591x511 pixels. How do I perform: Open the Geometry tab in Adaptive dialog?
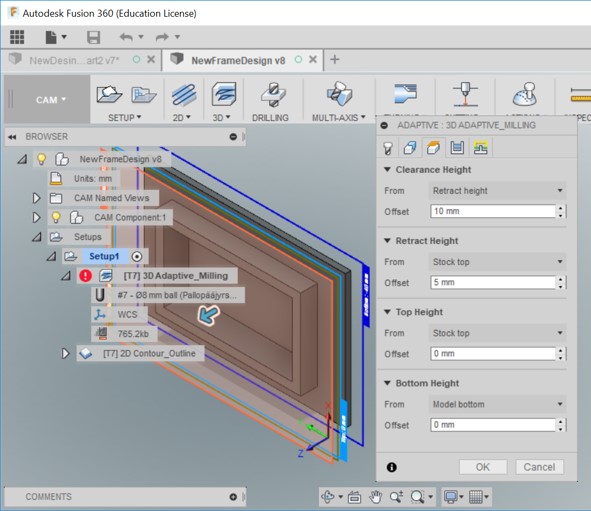coord(410,148)
